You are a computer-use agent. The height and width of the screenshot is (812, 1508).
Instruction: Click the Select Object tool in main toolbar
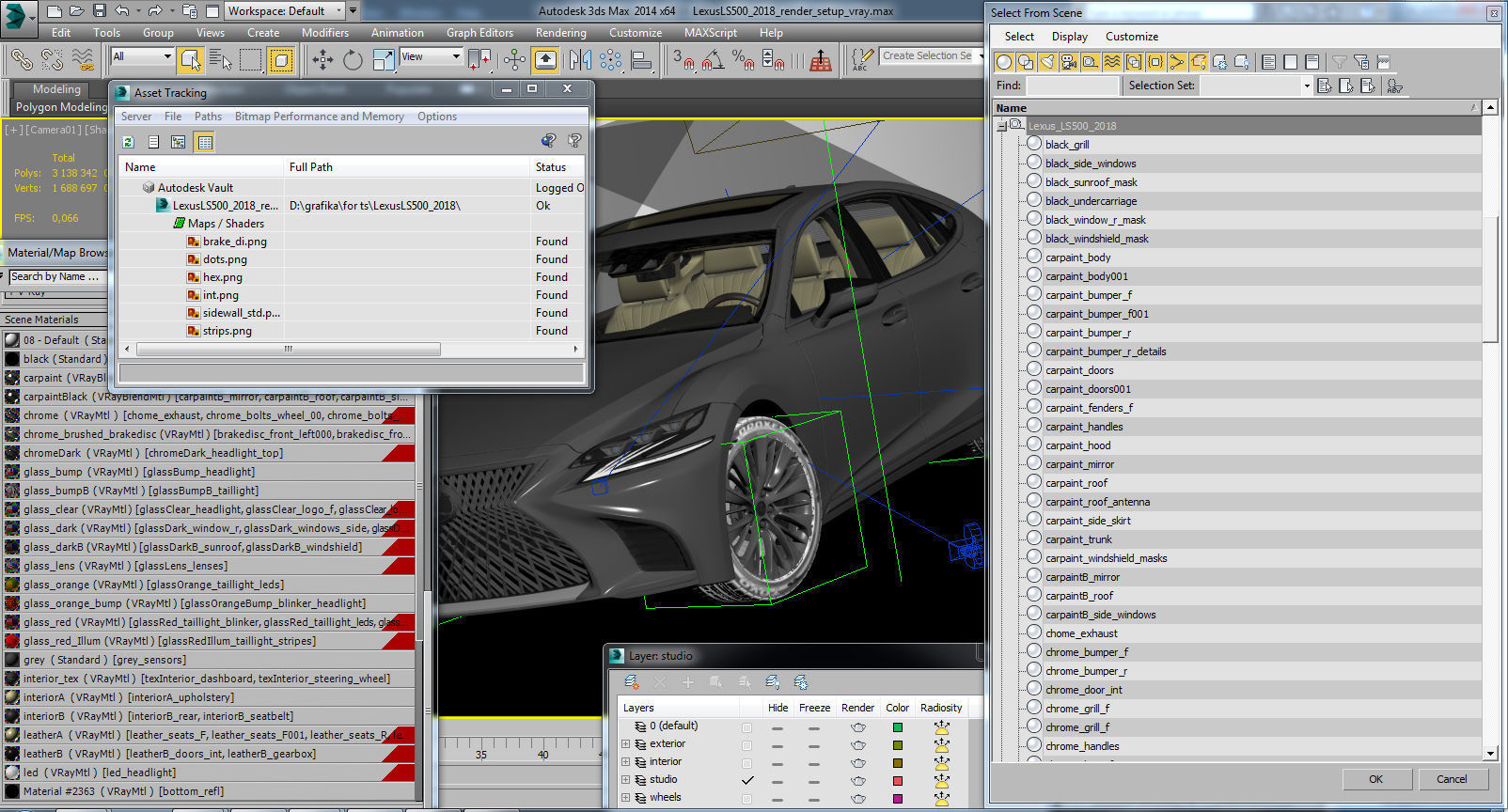pyautogui.click(x=191, y=60)
